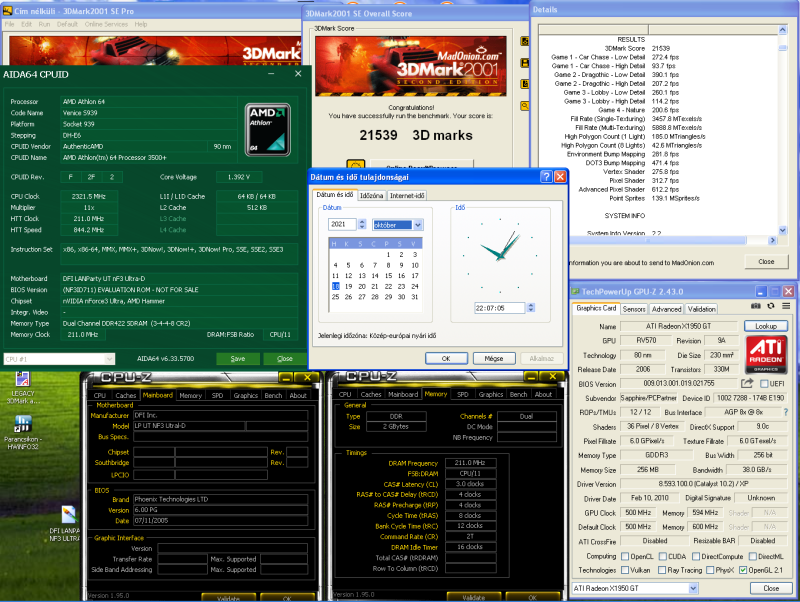Open the SPD tab in left CPU-Z window

tap(217, 395)
